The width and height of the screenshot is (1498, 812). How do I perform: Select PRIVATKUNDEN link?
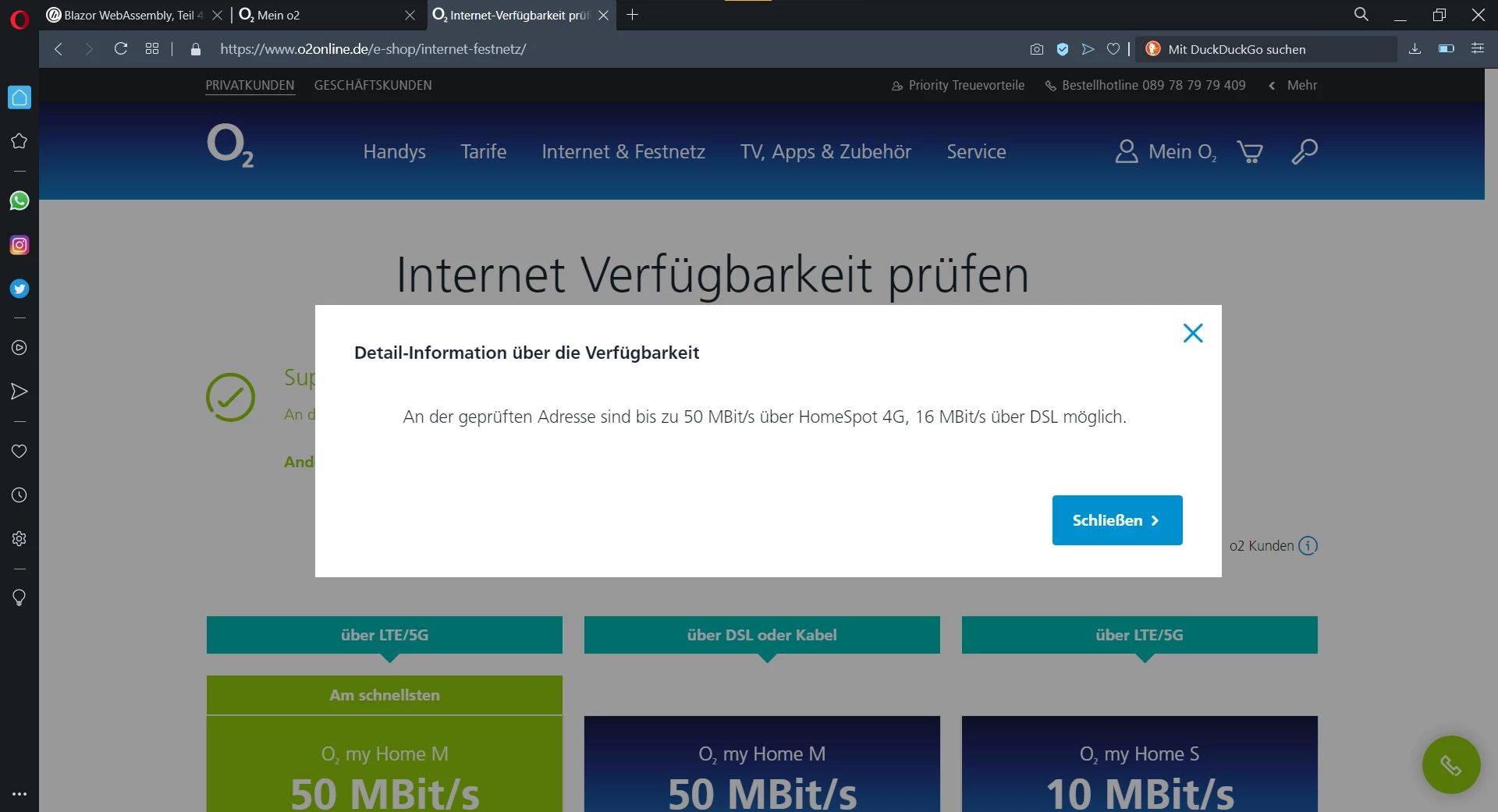[250, 86]
